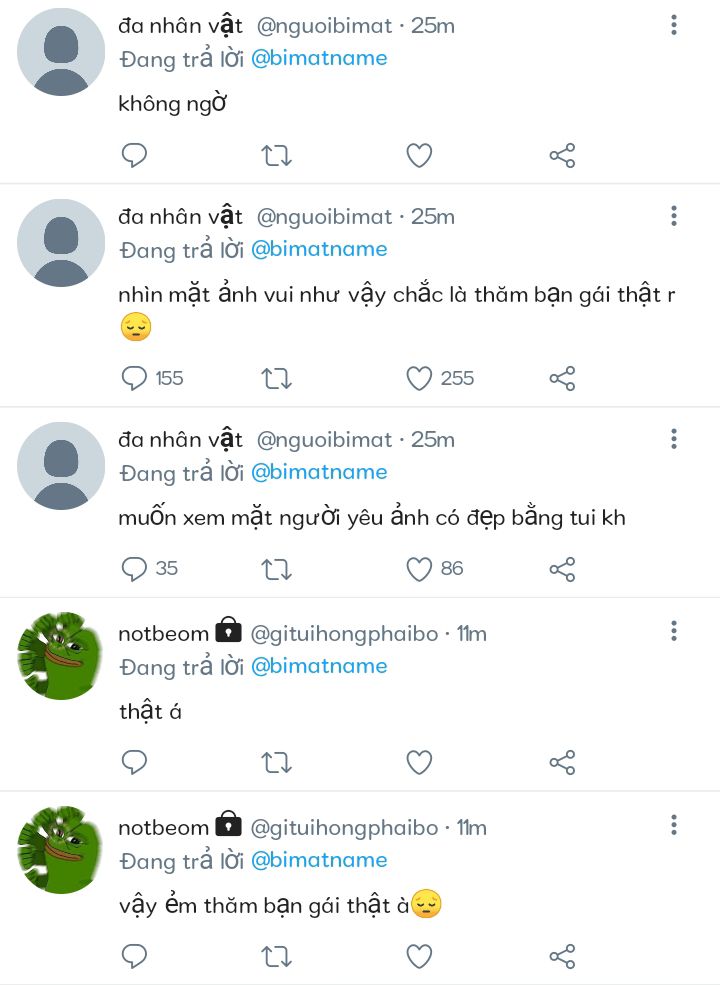Like the tweet with 255 likes

(x=419, y=378)
